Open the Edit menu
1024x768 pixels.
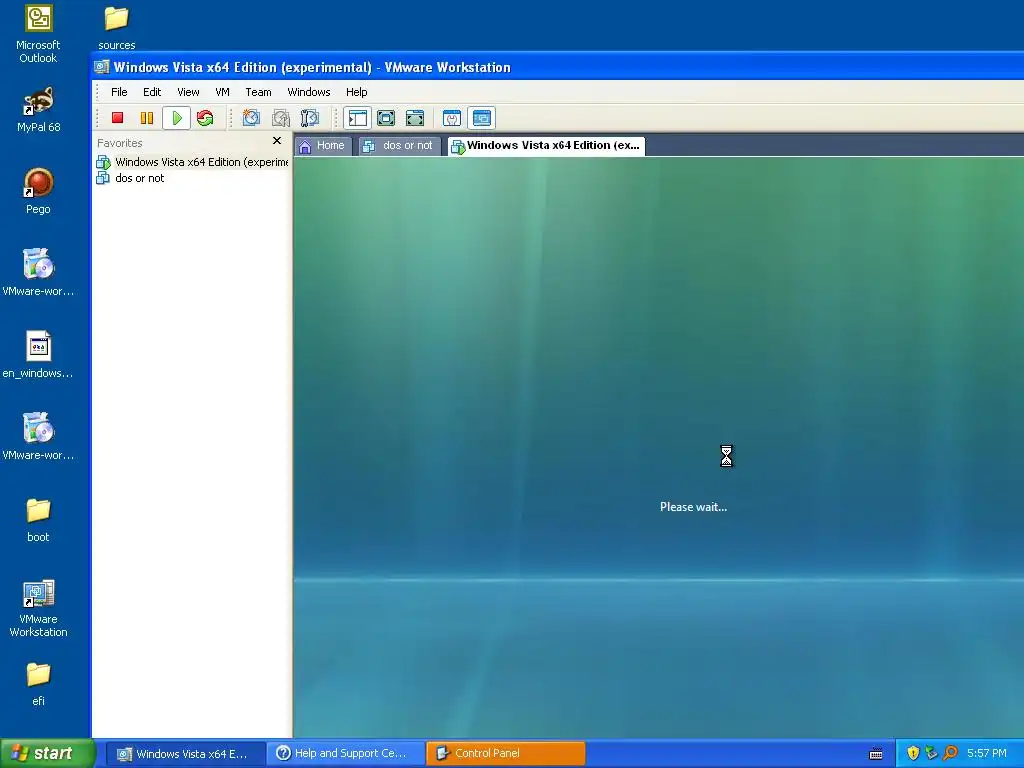(x=152, y=92)
